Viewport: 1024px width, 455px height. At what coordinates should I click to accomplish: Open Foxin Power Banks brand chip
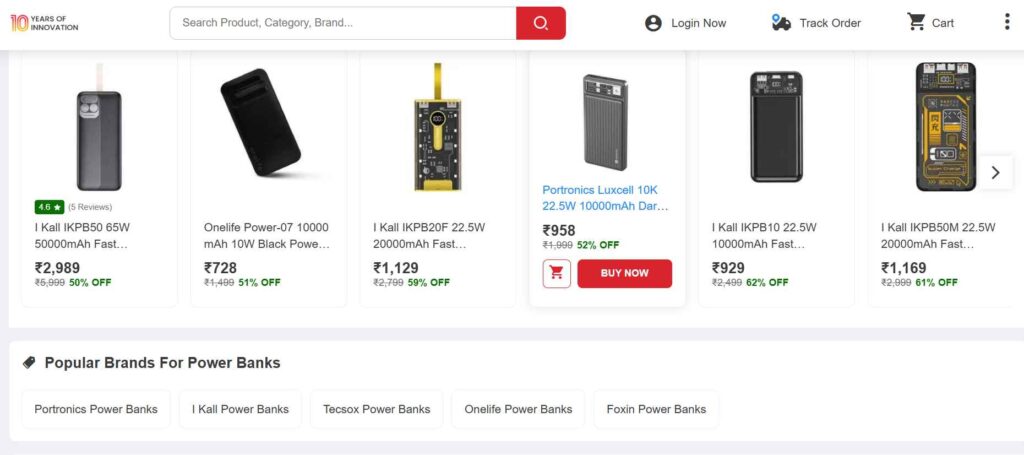656,409
